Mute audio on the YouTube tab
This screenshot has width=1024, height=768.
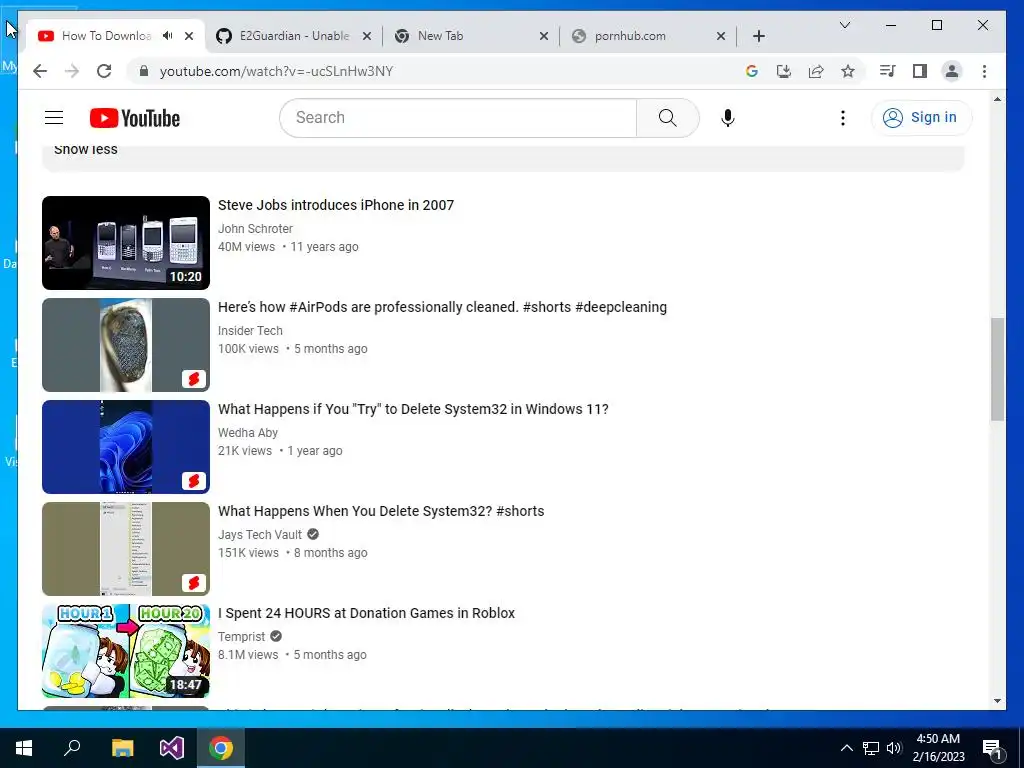(x=168, y=36)
